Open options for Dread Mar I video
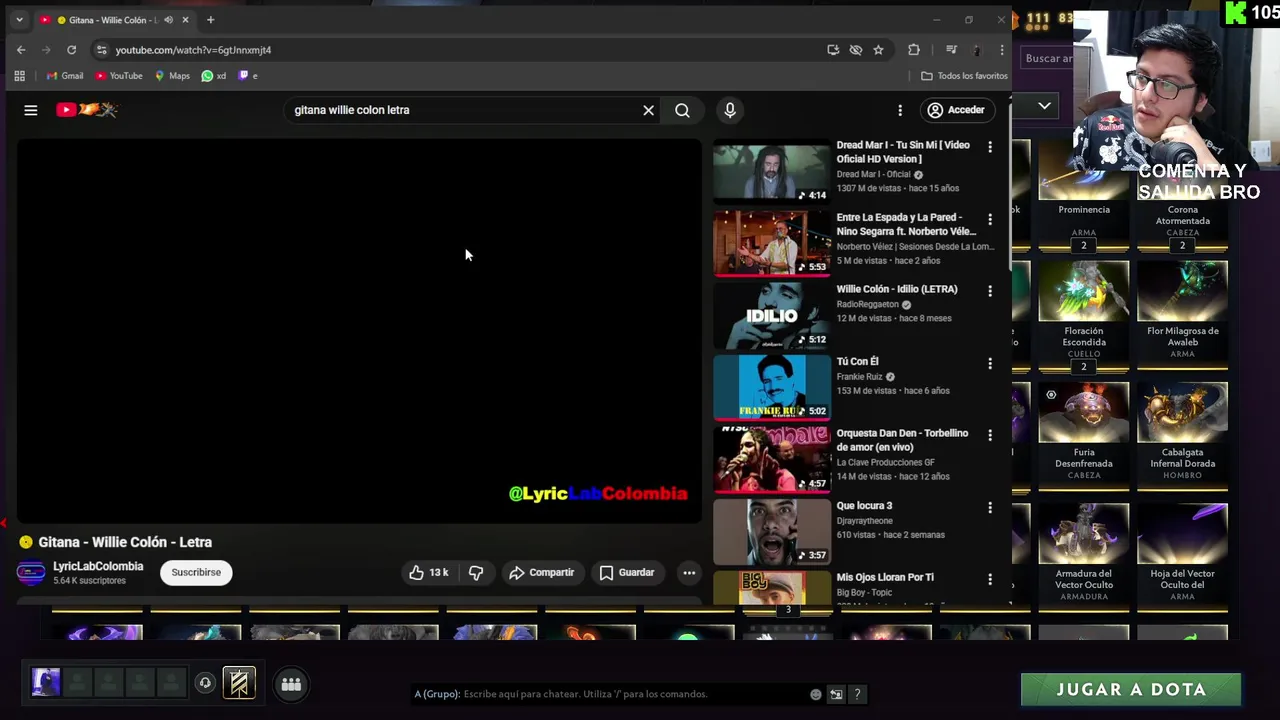 [990, 147]
